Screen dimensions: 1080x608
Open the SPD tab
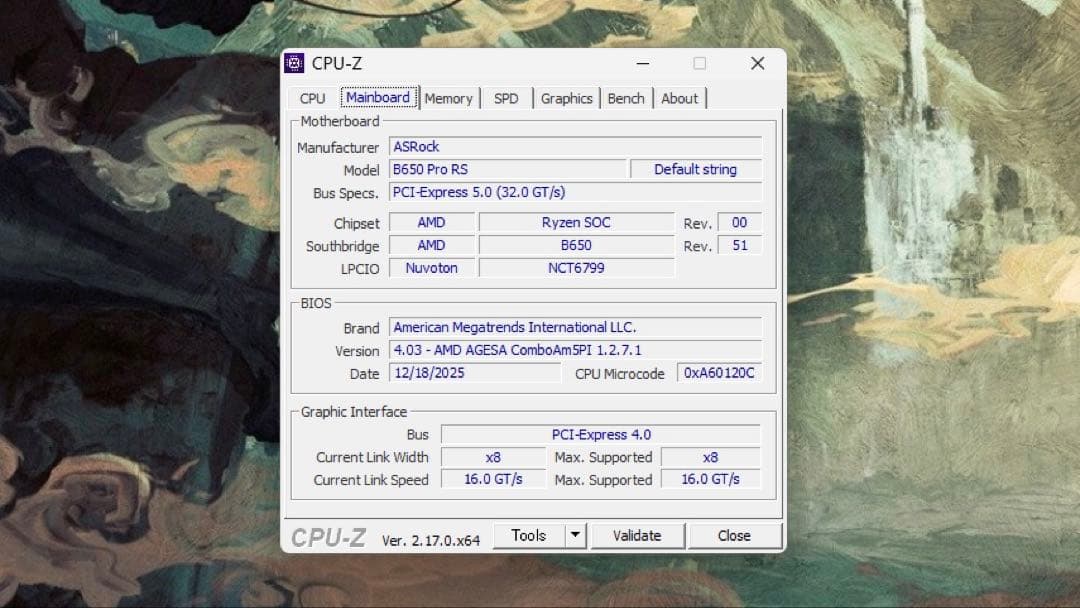506,98
